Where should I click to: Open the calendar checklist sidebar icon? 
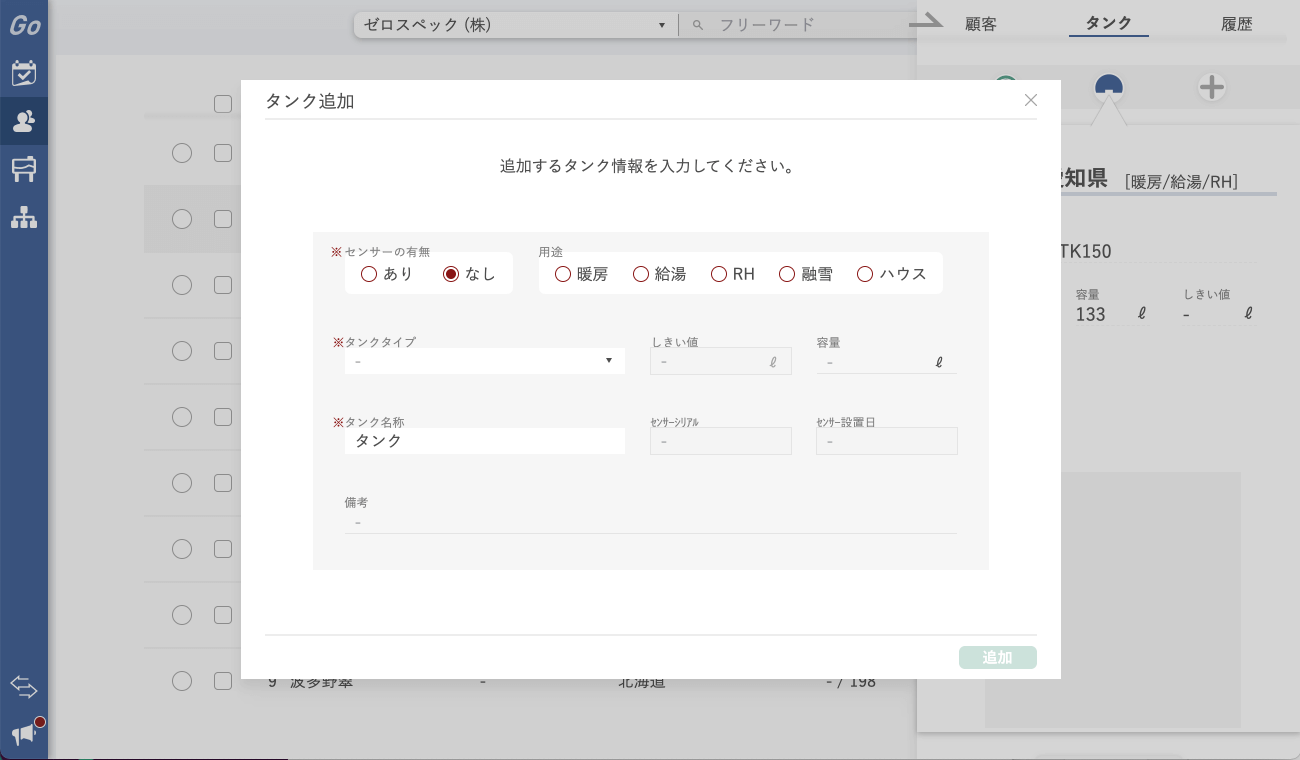coord(24,73)
